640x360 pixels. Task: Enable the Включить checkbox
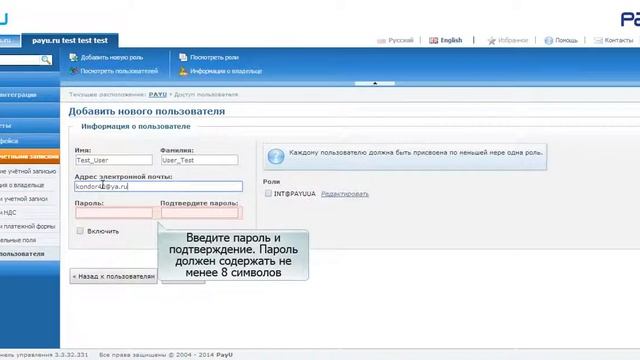click(80, 231)
